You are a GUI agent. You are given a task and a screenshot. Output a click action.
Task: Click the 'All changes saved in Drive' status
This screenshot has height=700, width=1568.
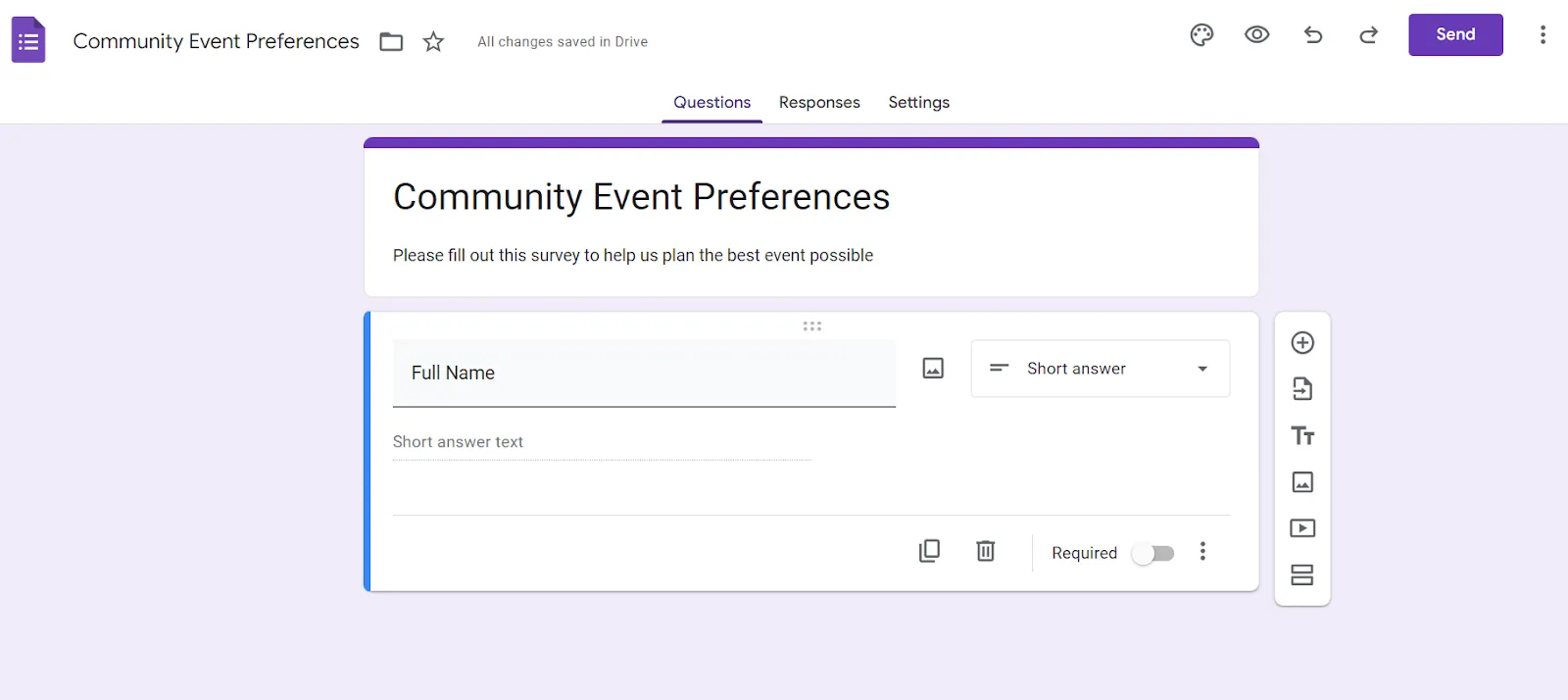pos(563,41)
